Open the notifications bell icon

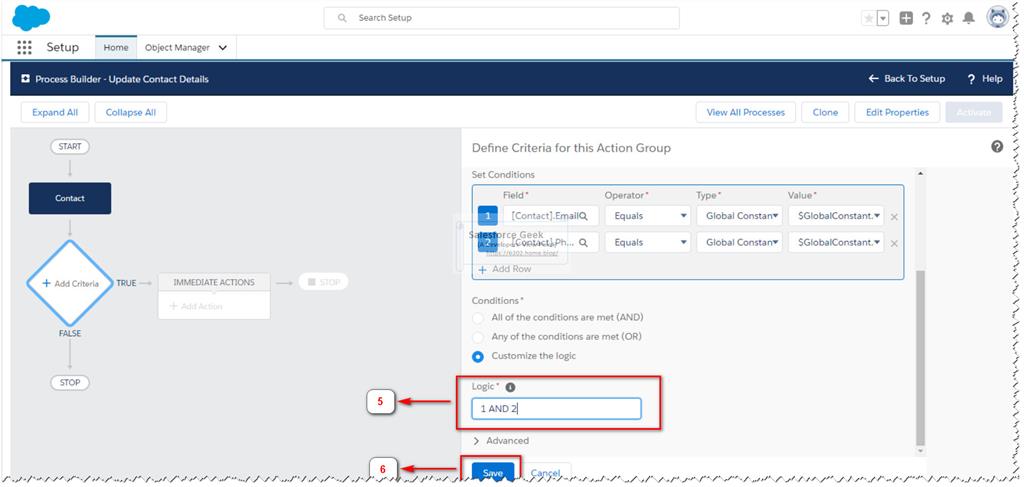(x=968, y=18)
